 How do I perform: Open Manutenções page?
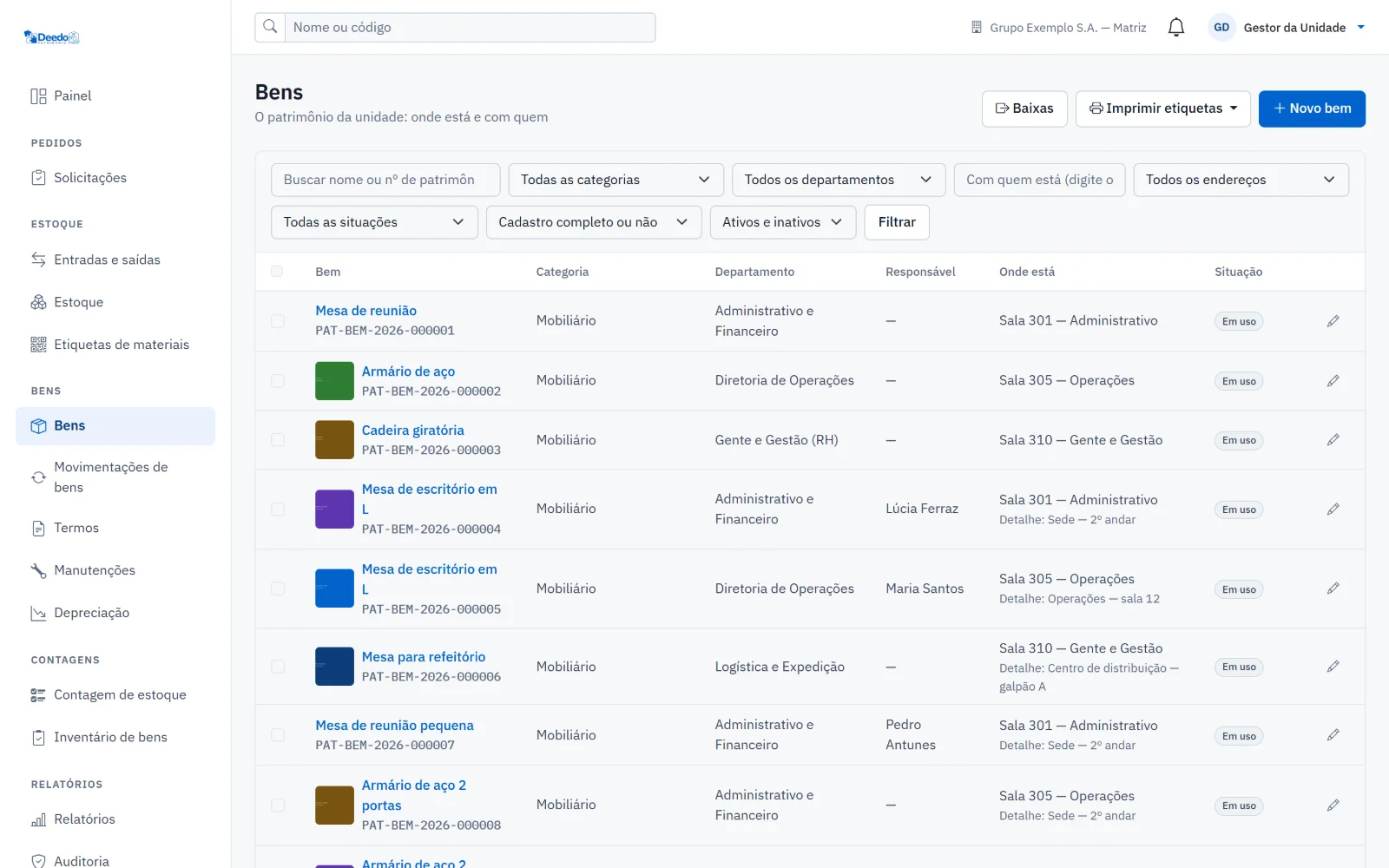(115, 570)
